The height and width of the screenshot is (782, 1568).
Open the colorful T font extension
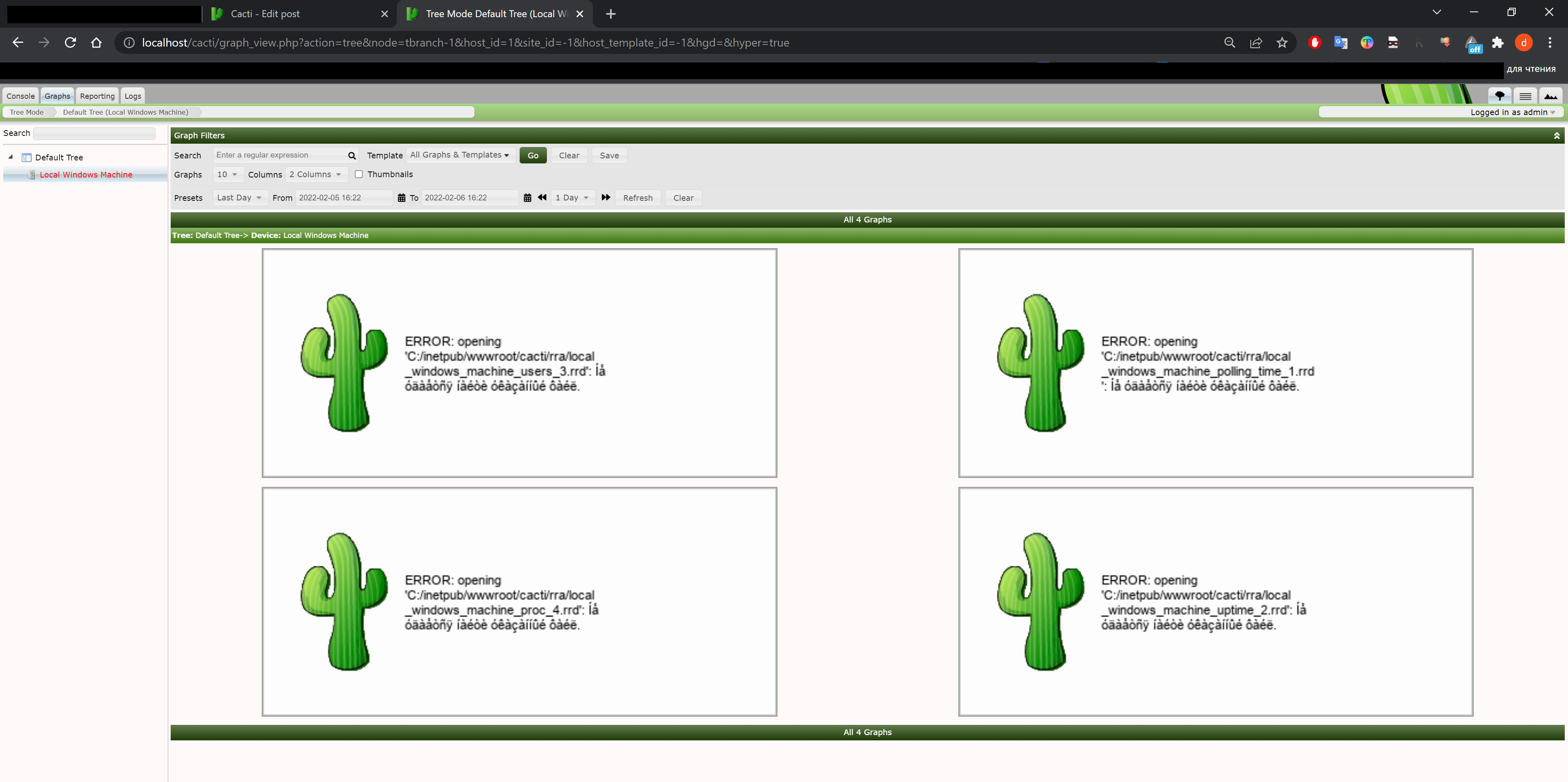(1367, 42)
